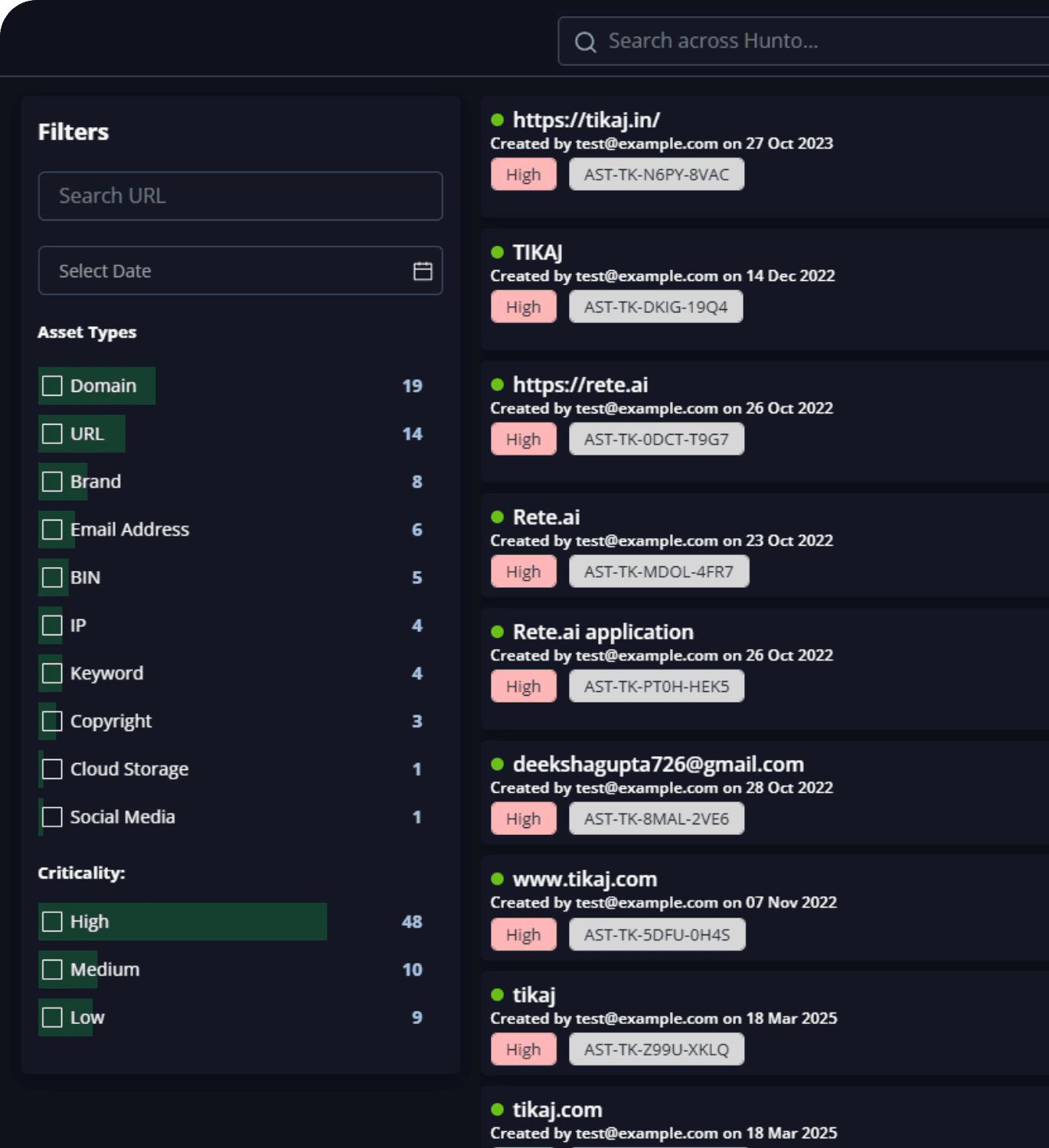The width and height of the screenshot is (1049, 1148).
Task: Check the Cloud Storage filter
Action: pos(52,769)
